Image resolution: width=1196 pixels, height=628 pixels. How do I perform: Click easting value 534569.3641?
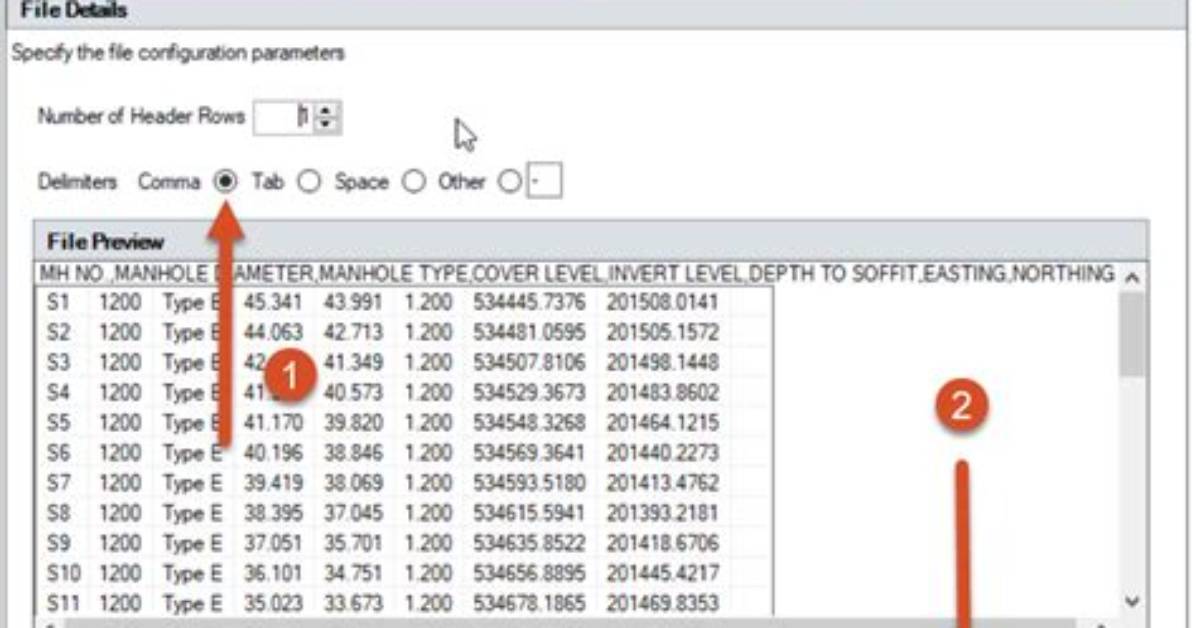[529, 453]
